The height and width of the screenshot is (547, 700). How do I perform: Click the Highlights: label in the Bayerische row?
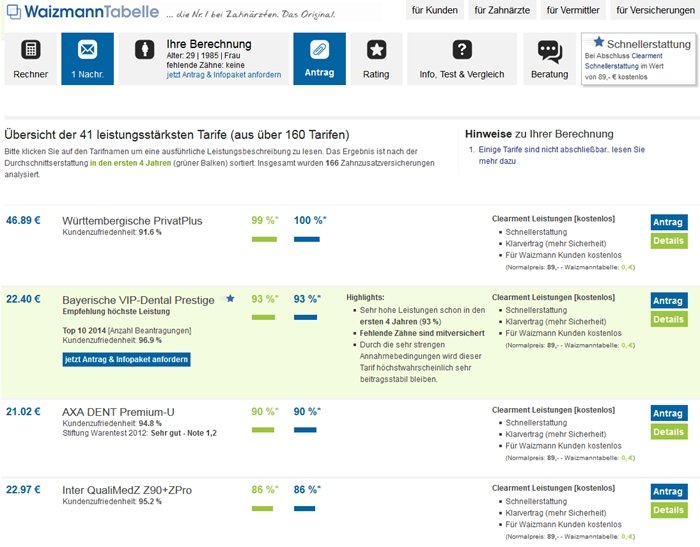365,297
